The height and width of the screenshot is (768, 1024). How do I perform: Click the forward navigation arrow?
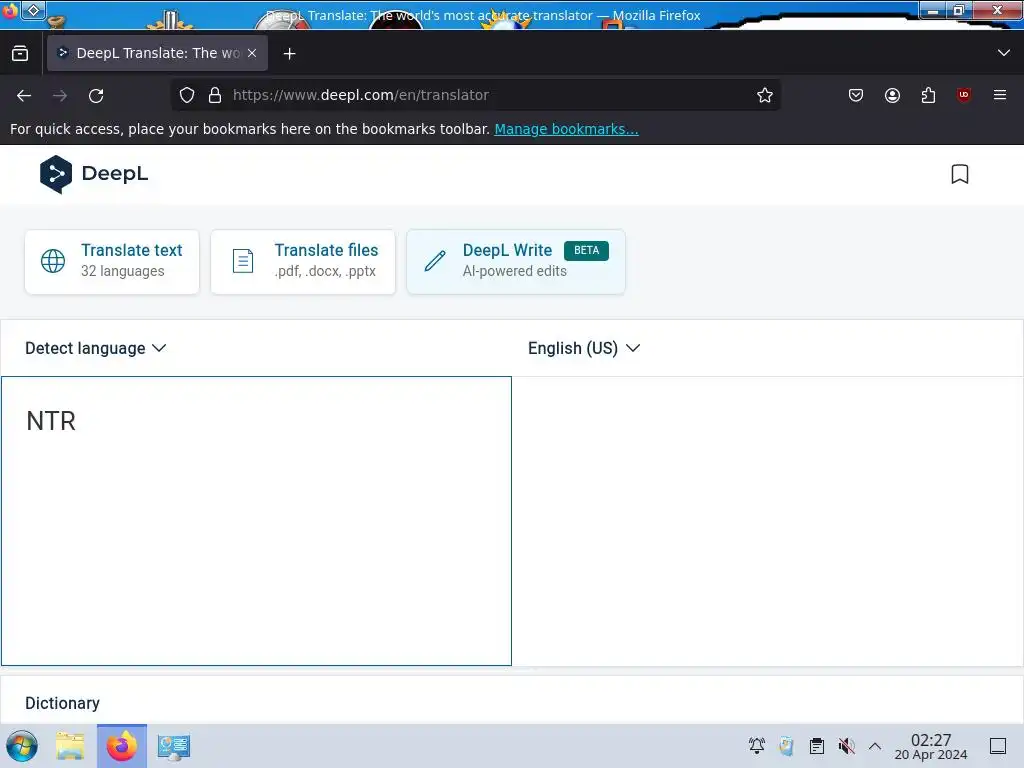[60, 95]
